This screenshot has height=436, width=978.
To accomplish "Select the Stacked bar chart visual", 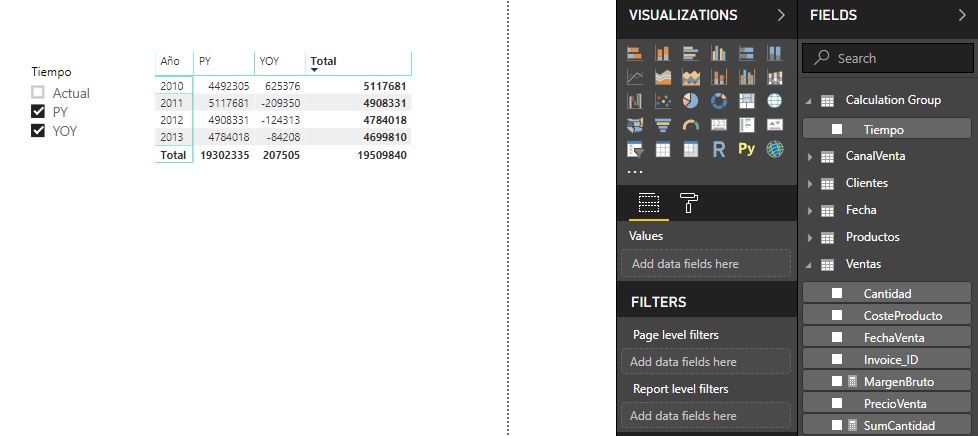I will [x=635, y=54].
